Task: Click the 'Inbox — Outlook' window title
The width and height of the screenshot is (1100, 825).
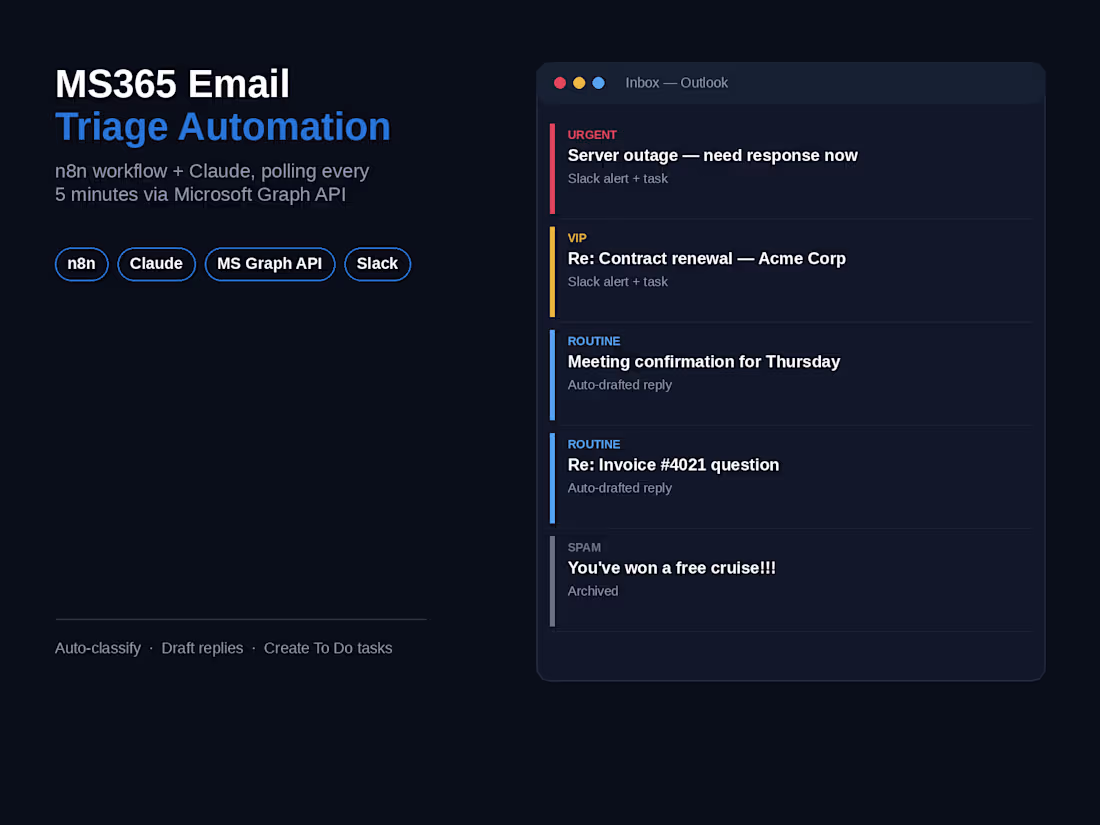Action: tap(676, 83)
